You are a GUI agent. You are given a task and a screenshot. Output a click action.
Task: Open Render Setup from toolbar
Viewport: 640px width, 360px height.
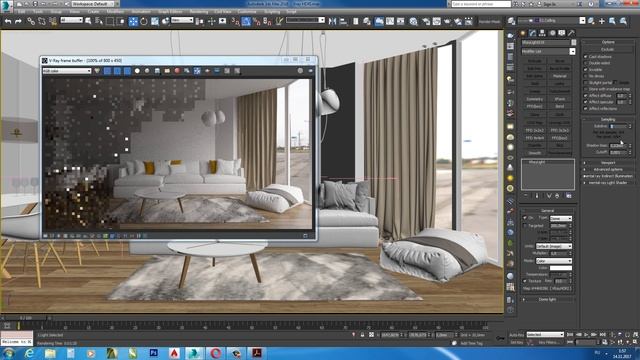pyautogui.click(x=426, y=21)
